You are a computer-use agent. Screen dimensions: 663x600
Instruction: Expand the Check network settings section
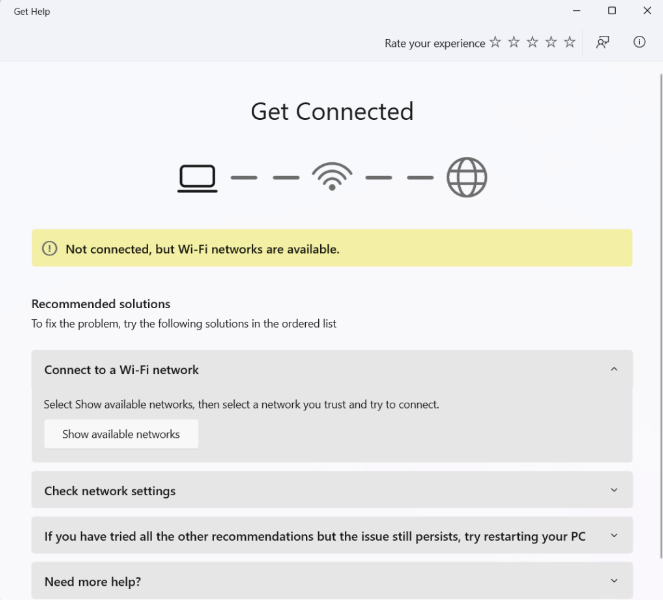(x=614, y=491)
